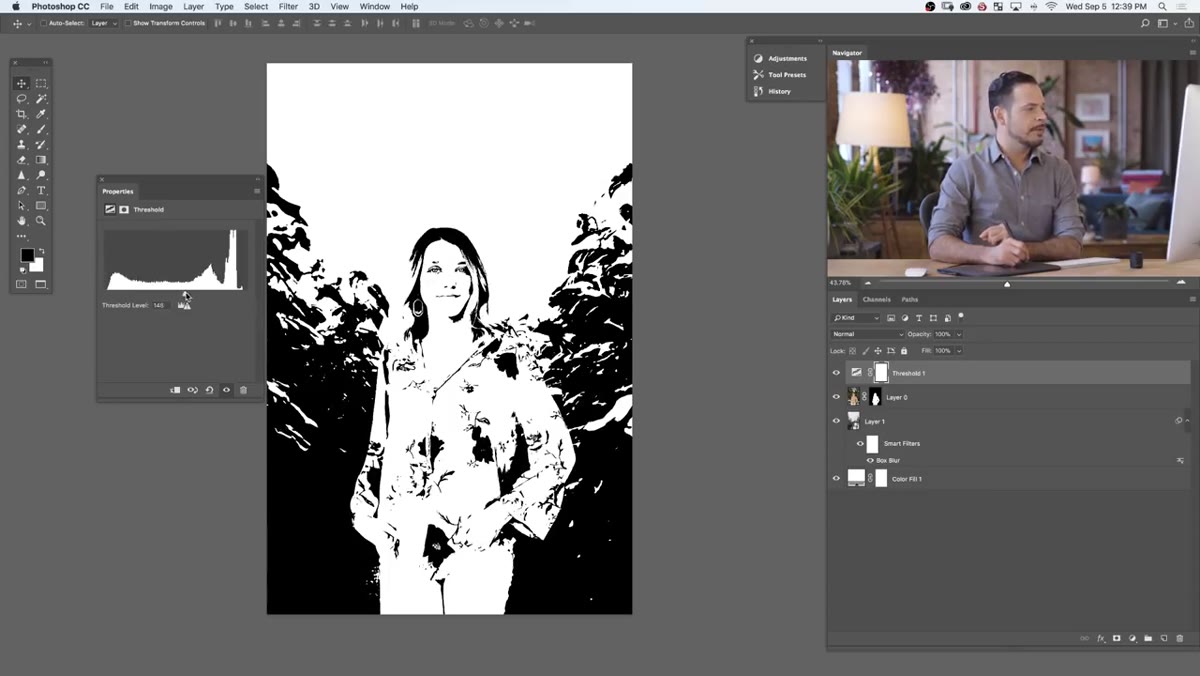Image resolution: width=1200 pixels, height=676 pixels.
Task: Select the Eraser tool
Action: pos(22,160)
